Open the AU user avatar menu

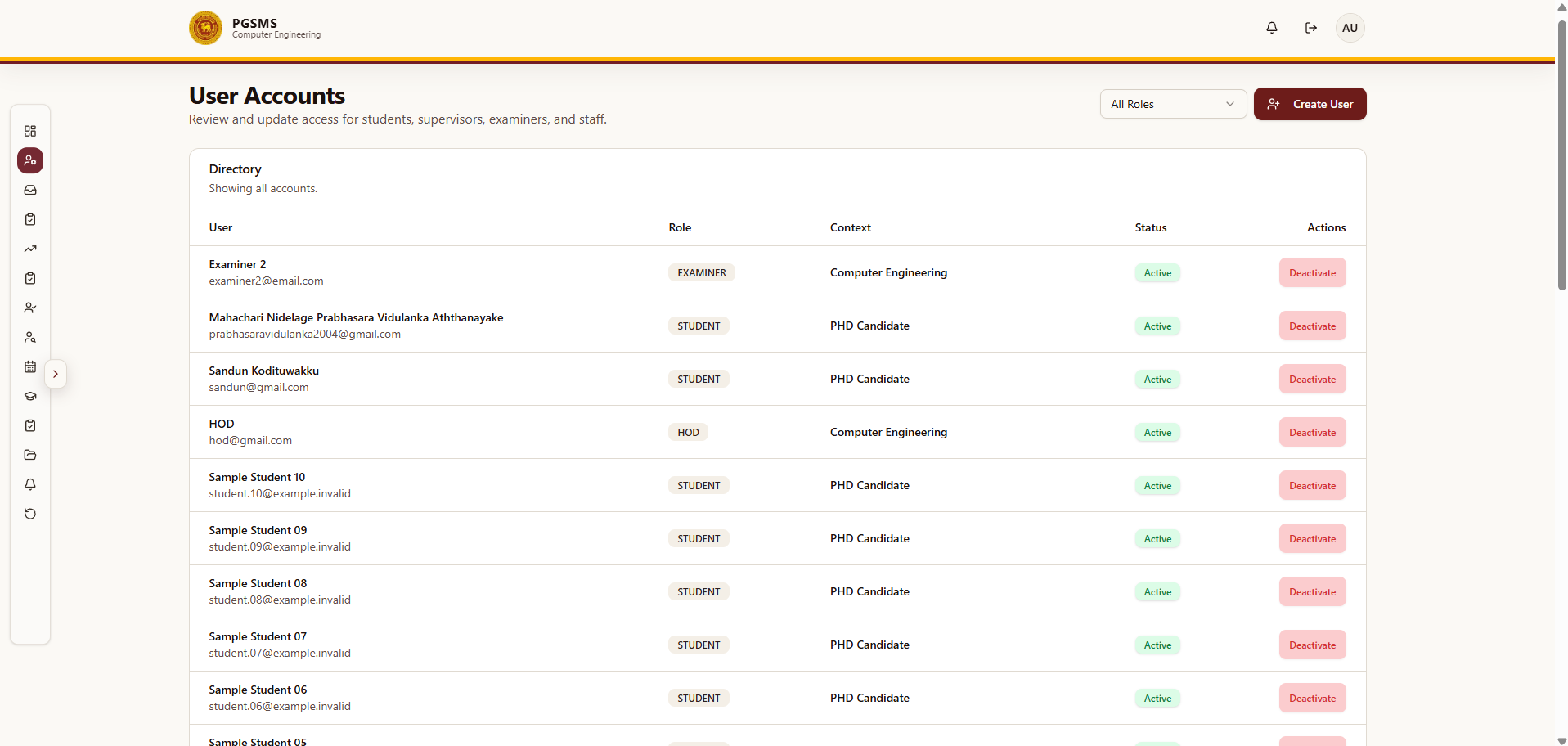click(x=1350, y=28)
